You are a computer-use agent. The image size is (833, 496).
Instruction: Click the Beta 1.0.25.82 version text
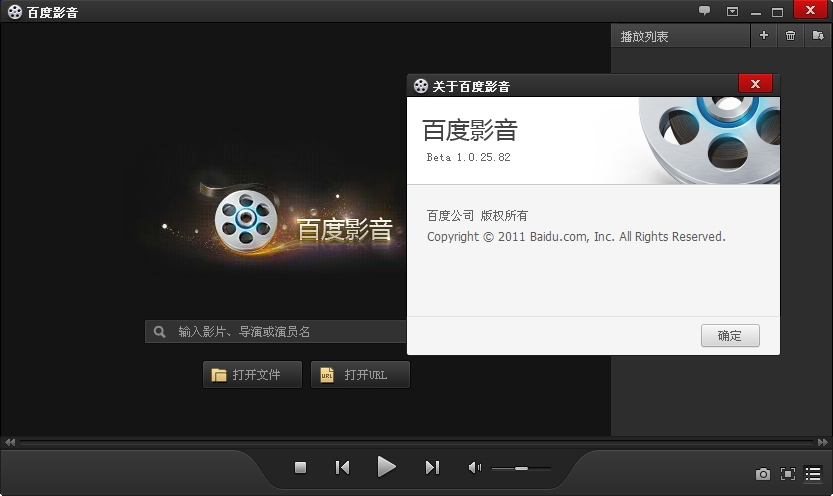[x=468, y=157]
